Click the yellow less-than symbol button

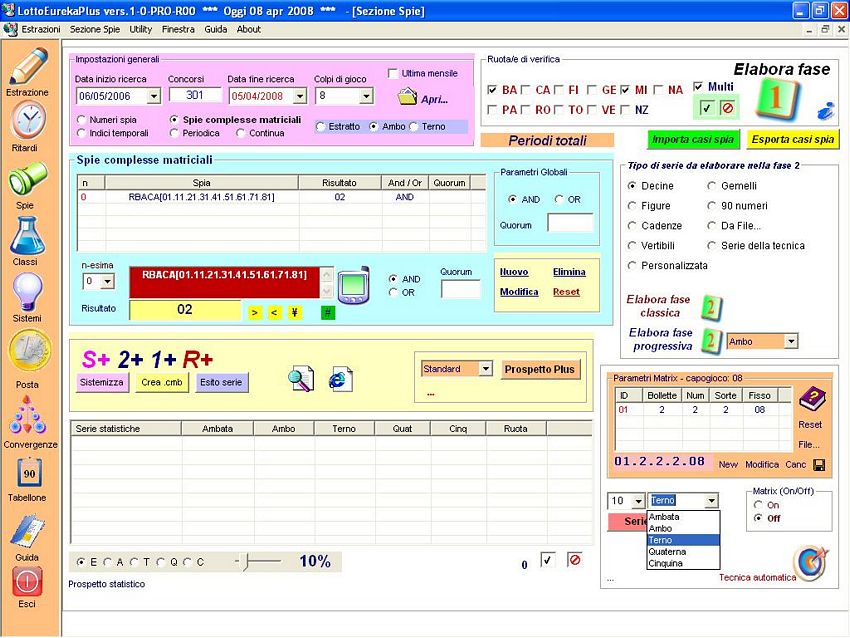click(275, 313)
